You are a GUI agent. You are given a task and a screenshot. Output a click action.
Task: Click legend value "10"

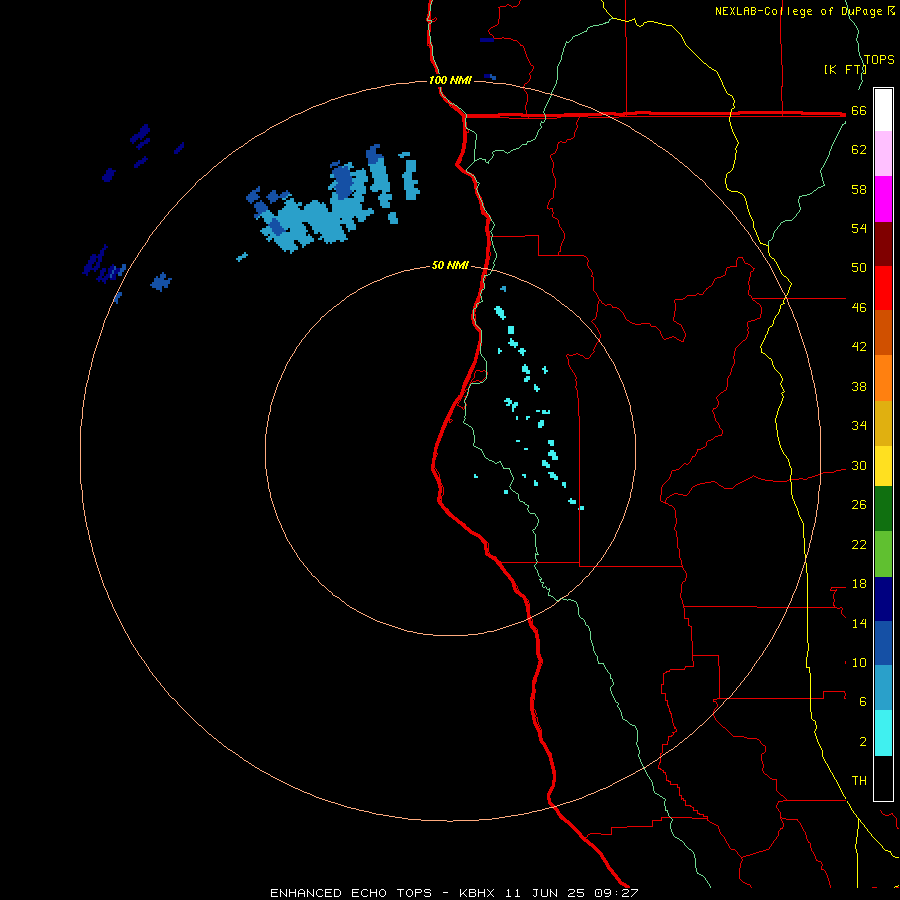point(859,662)
